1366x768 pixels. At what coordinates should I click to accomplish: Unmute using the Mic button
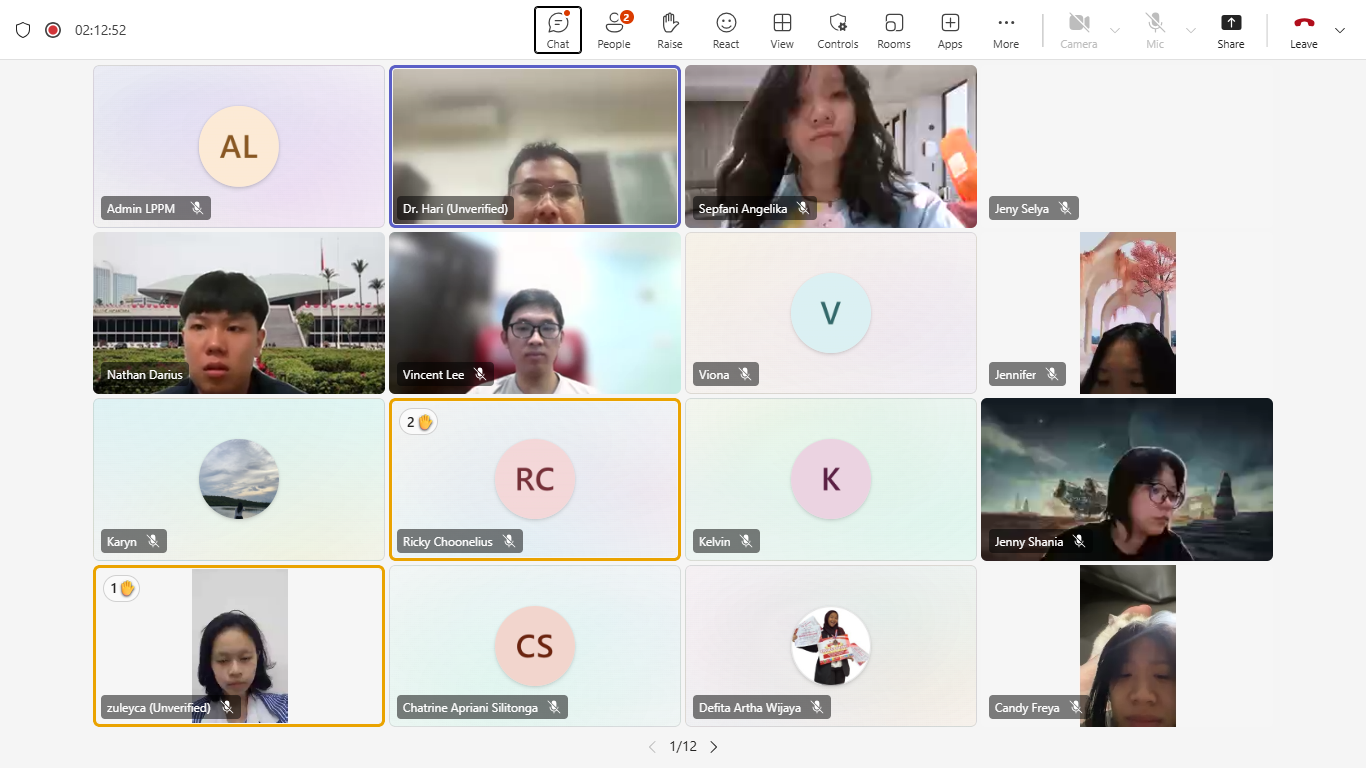point(1155,30)
